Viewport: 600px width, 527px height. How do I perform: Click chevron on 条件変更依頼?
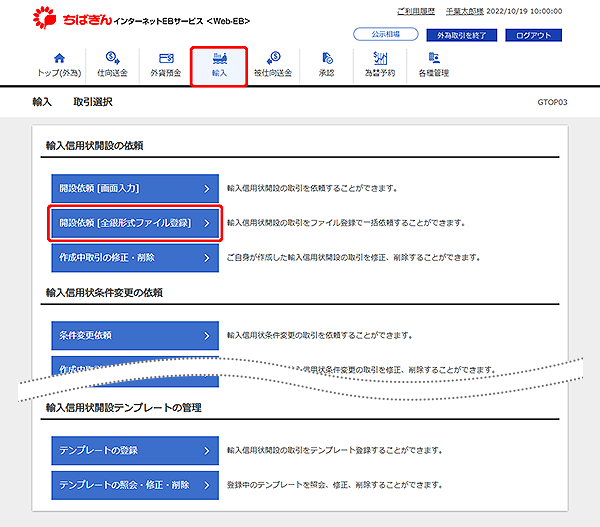coord(207,336)
